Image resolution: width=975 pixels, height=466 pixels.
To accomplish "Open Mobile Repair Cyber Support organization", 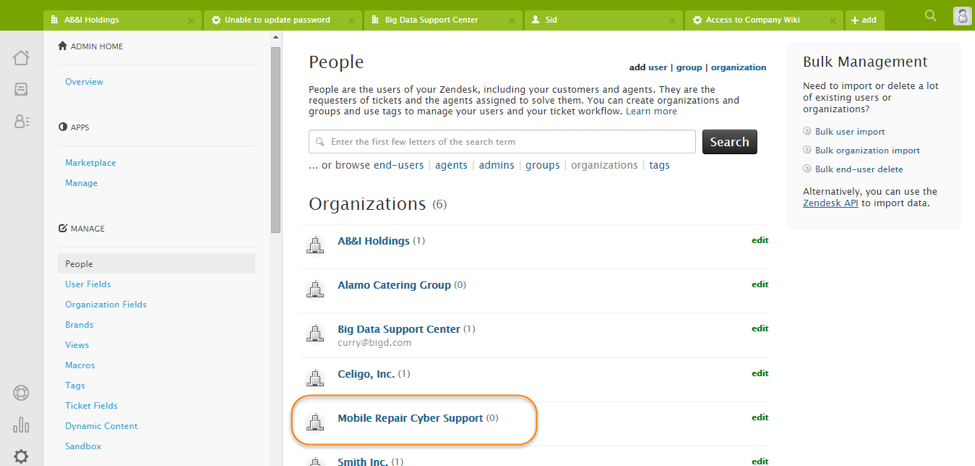I will coord(410,418).
